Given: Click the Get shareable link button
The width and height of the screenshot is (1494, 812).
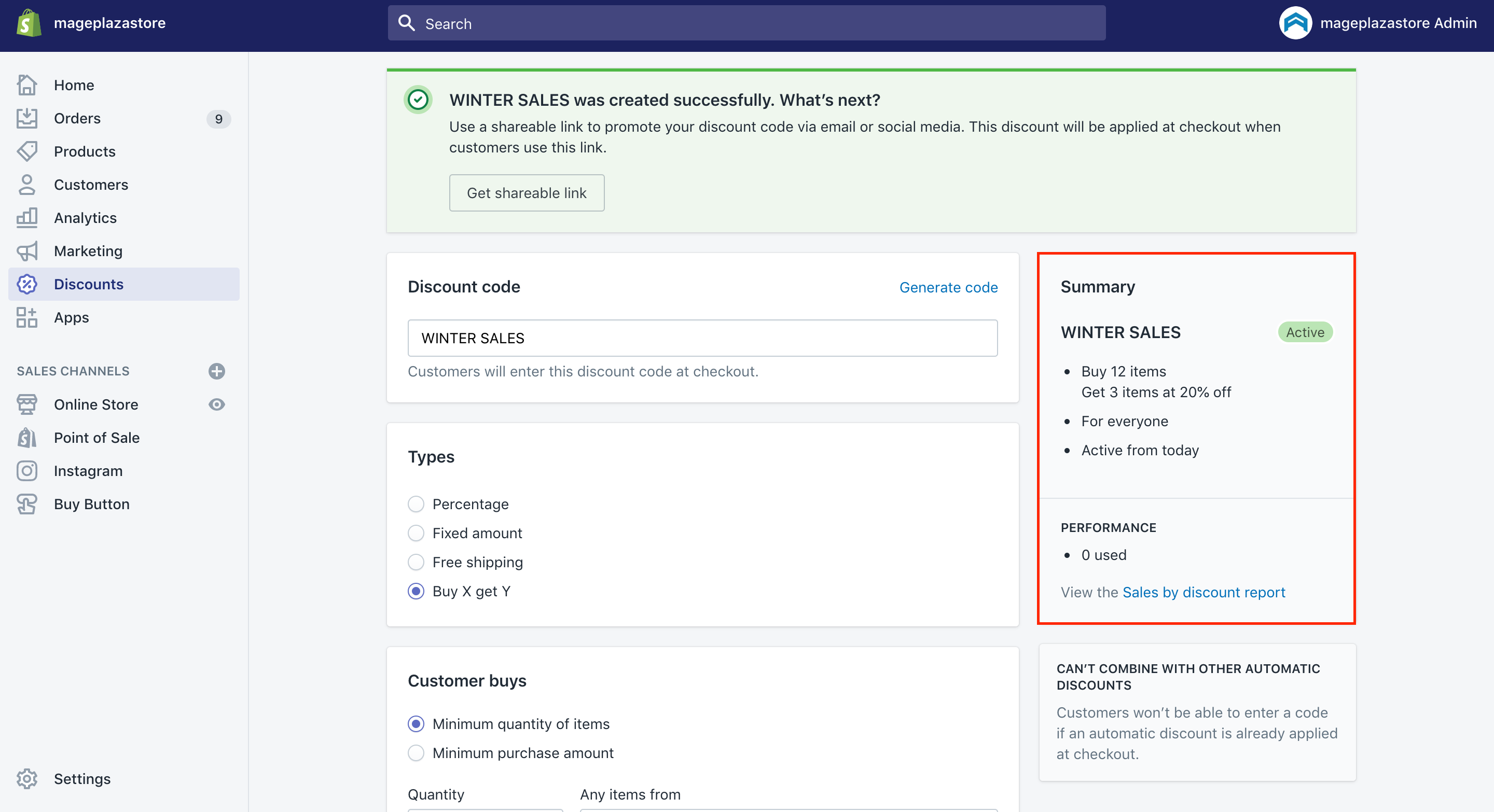Looking at the screenshot, I should click(527, 192).
